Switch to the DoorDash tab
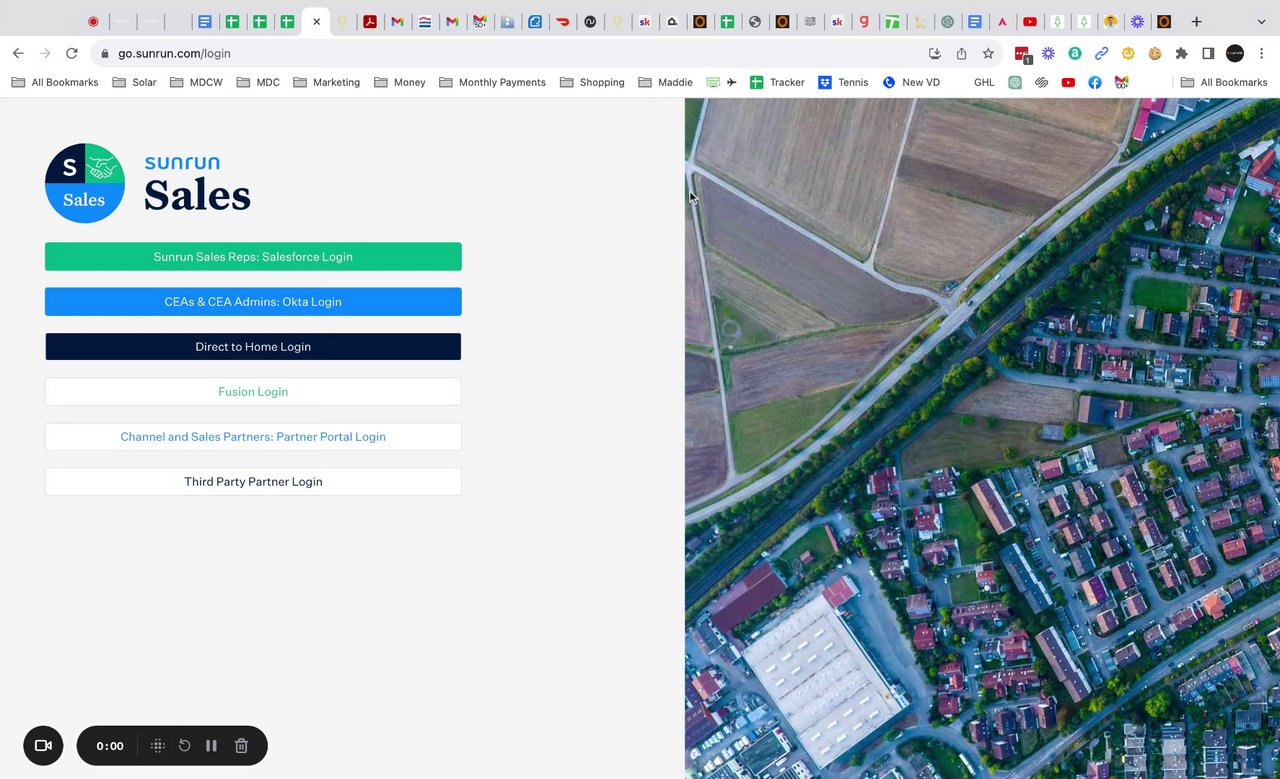The image size is (1280, 779). pos(562,21)
